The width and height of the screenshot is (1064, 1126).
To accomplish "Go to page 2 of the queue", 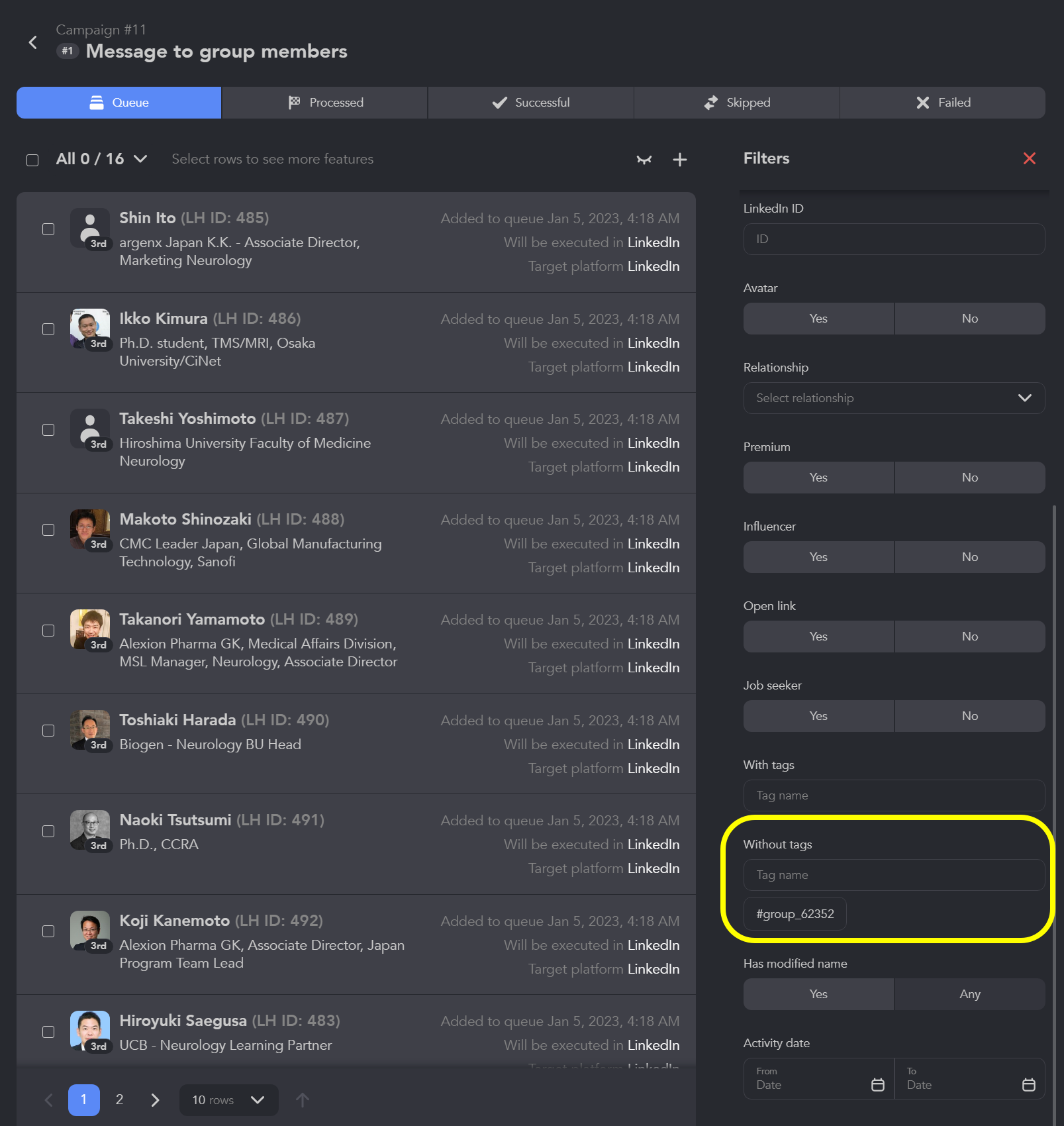I will (x=119, y=1100).
